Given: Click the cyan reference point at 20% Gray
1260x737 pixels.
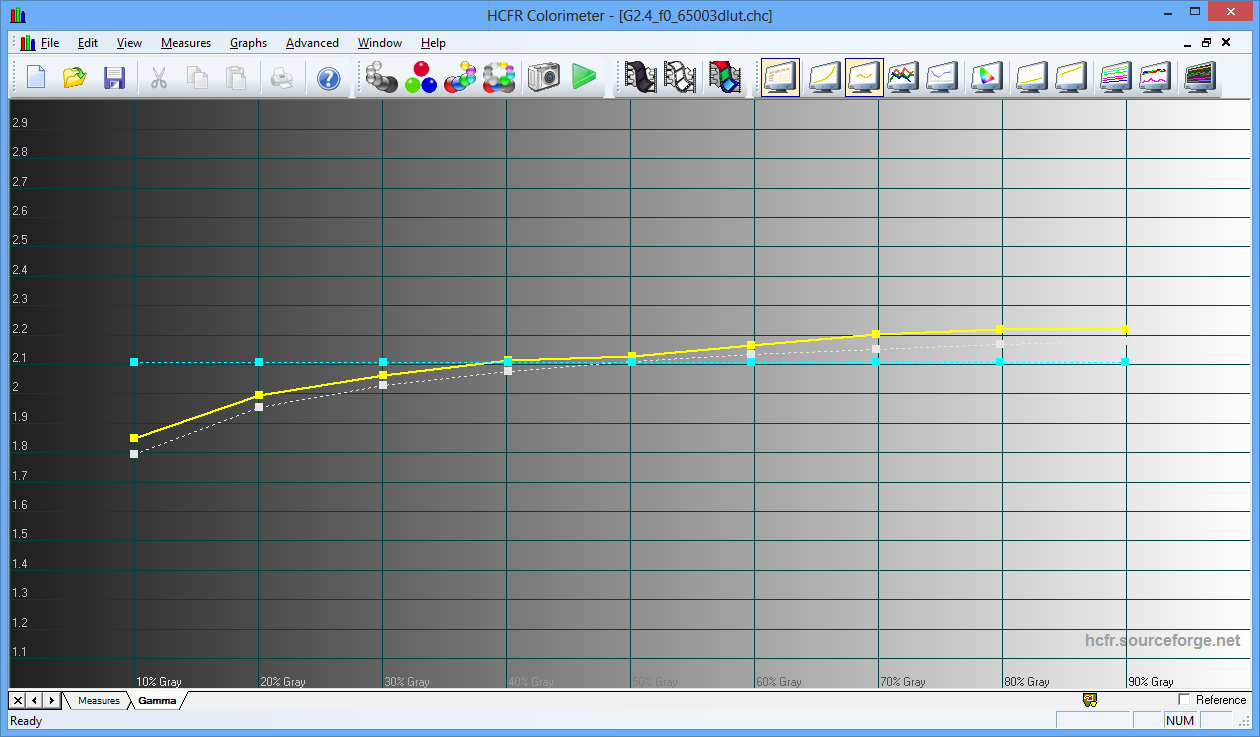Looking at the screenshot, I should click(x=259, y=362).
